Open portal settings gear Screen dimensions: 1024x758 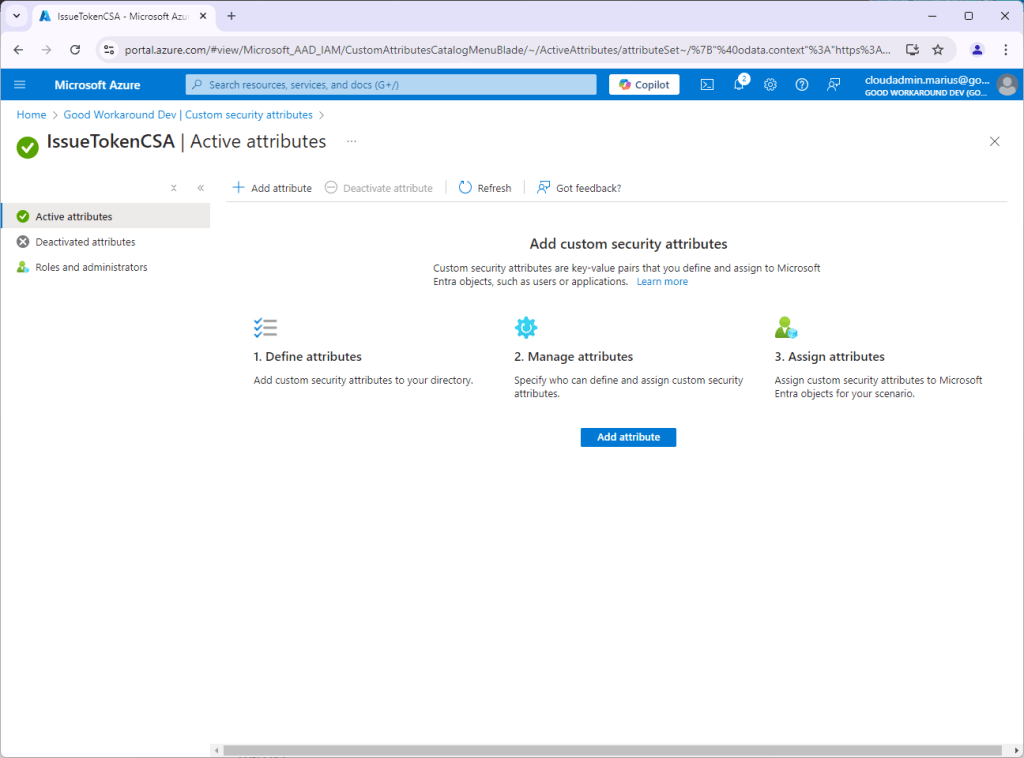[770, 85]
